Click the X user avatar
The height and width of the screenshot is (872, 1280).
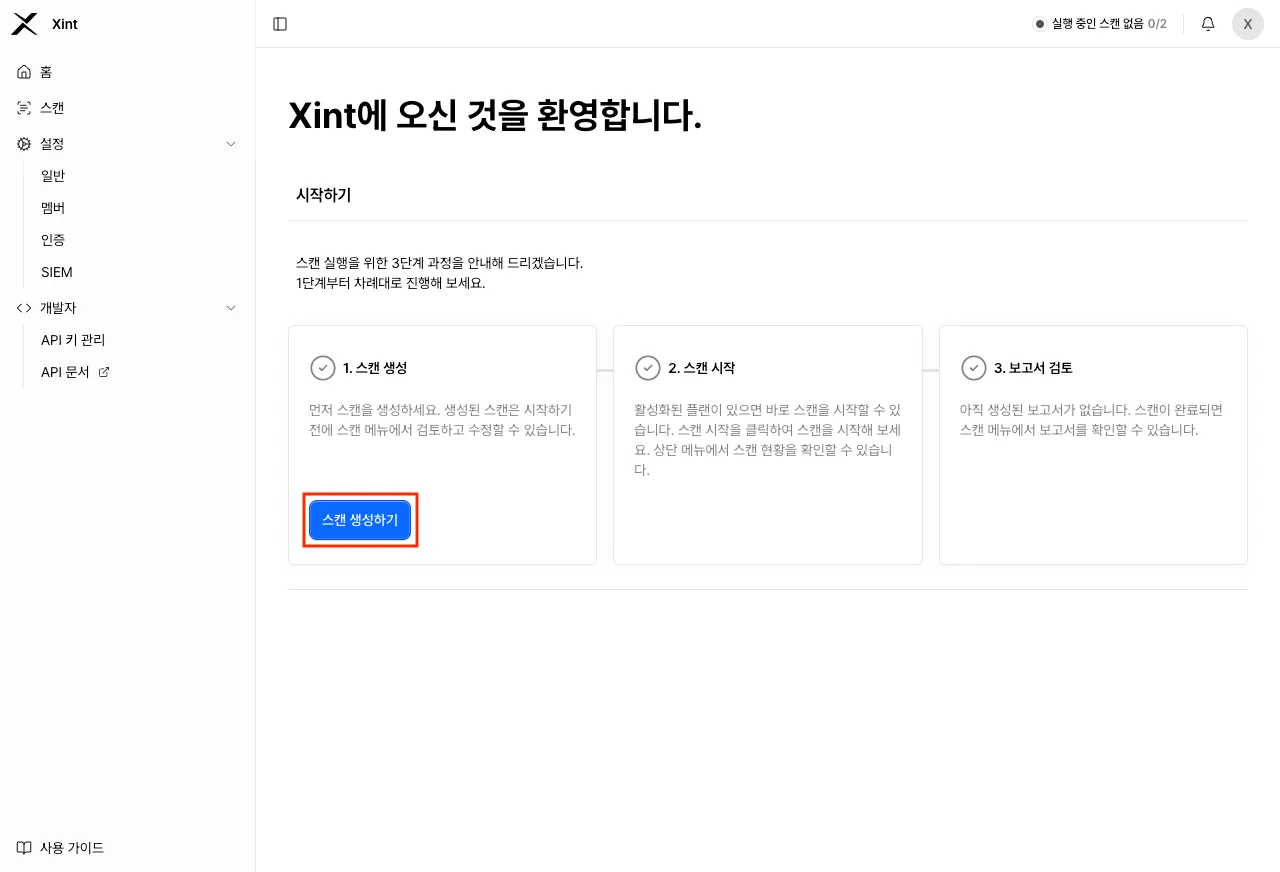tap(1247, 23)
